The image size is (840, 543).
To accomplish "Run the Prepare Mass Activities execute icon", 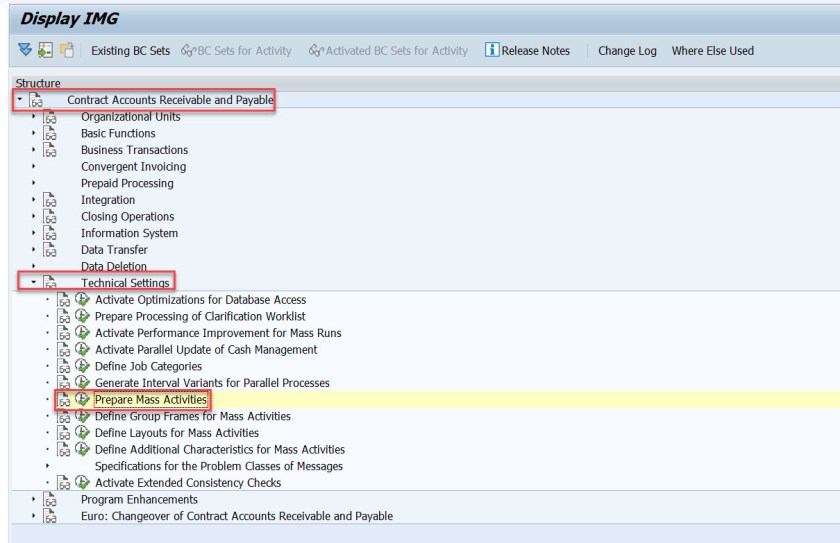I will pyautogui.click(x=83, y=400).
